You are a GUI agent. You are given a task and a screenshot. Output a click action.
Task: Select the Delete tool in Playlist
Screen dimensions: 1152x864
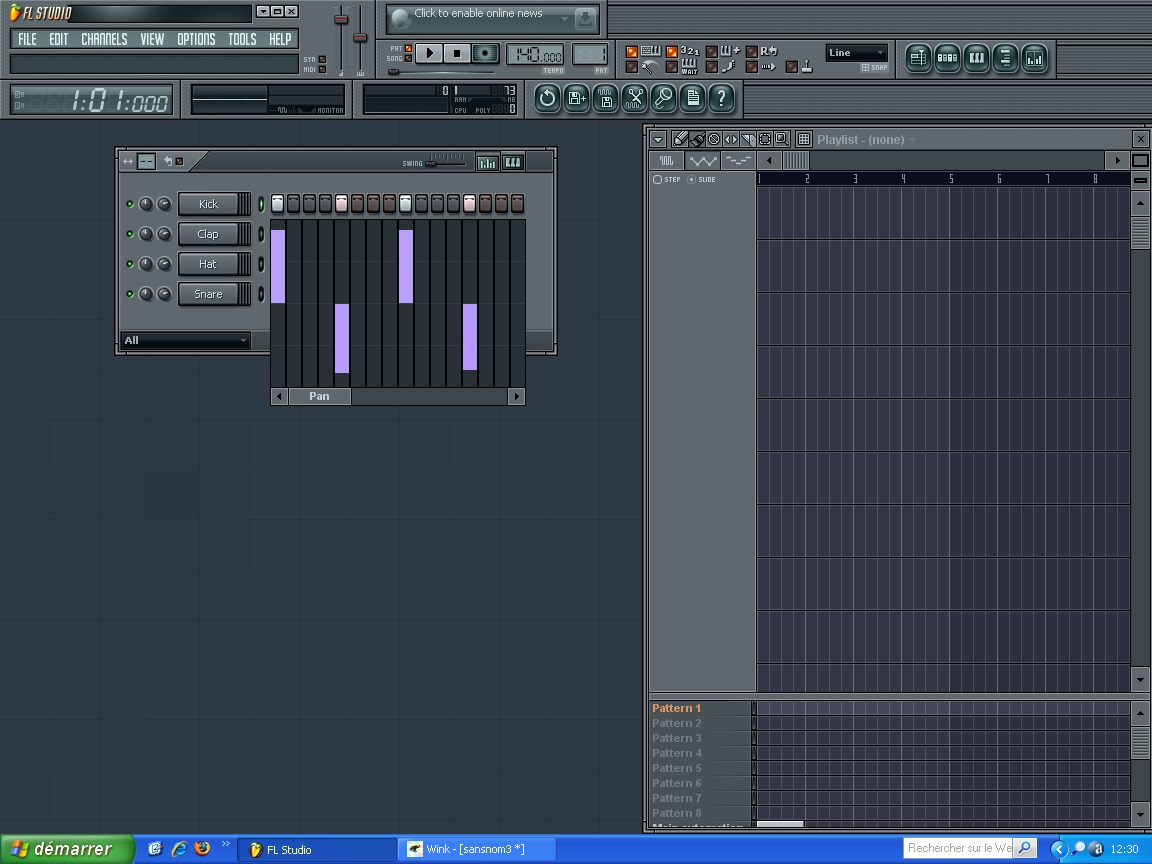(713, 139)
